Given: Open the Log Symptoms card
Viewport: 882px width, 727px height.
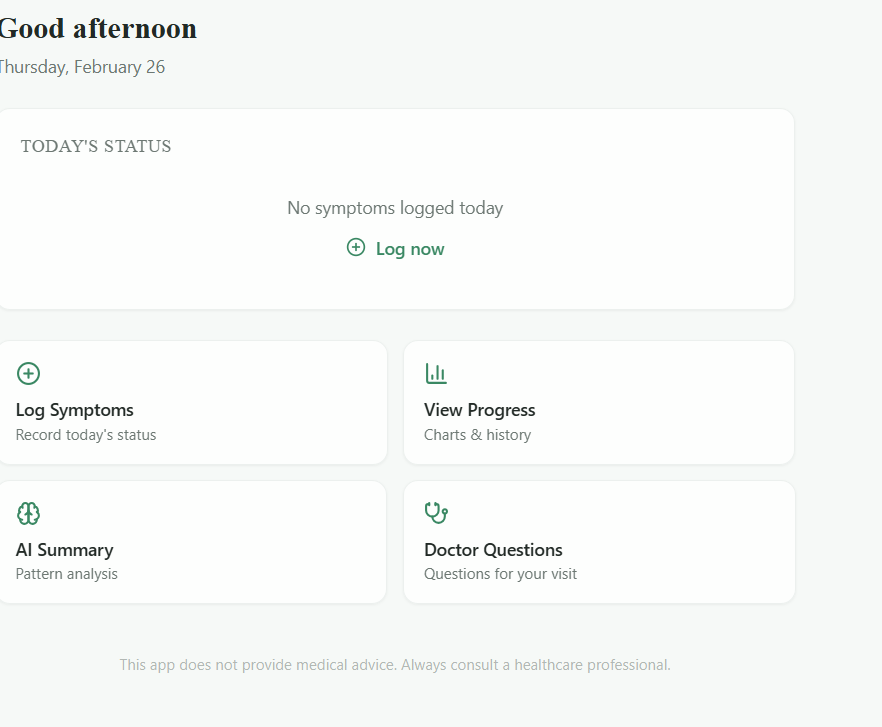Looking at the screenshot, I should (193, 402).
